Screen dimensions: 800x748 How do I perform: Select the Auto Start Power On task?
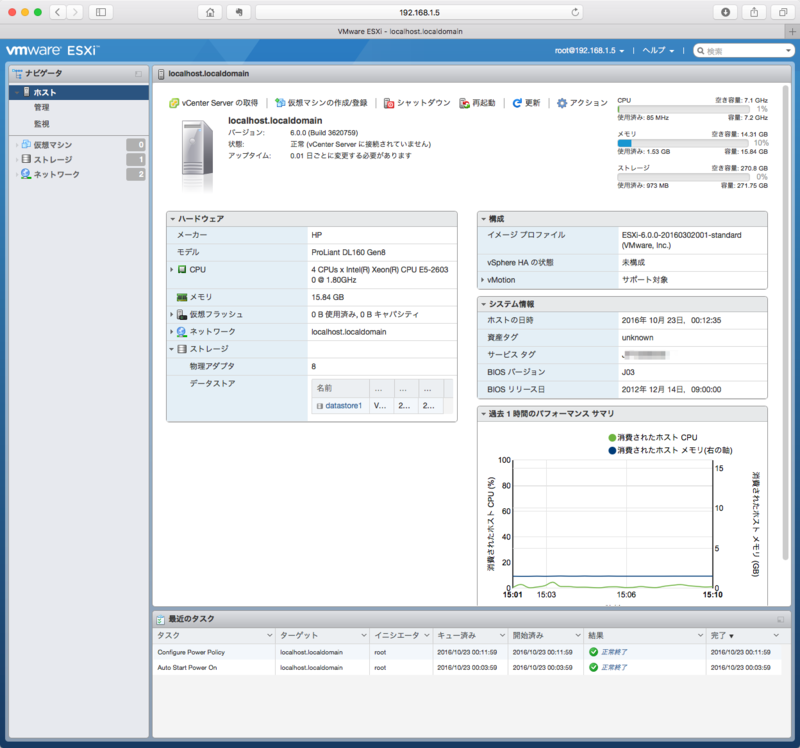point(467,667)
